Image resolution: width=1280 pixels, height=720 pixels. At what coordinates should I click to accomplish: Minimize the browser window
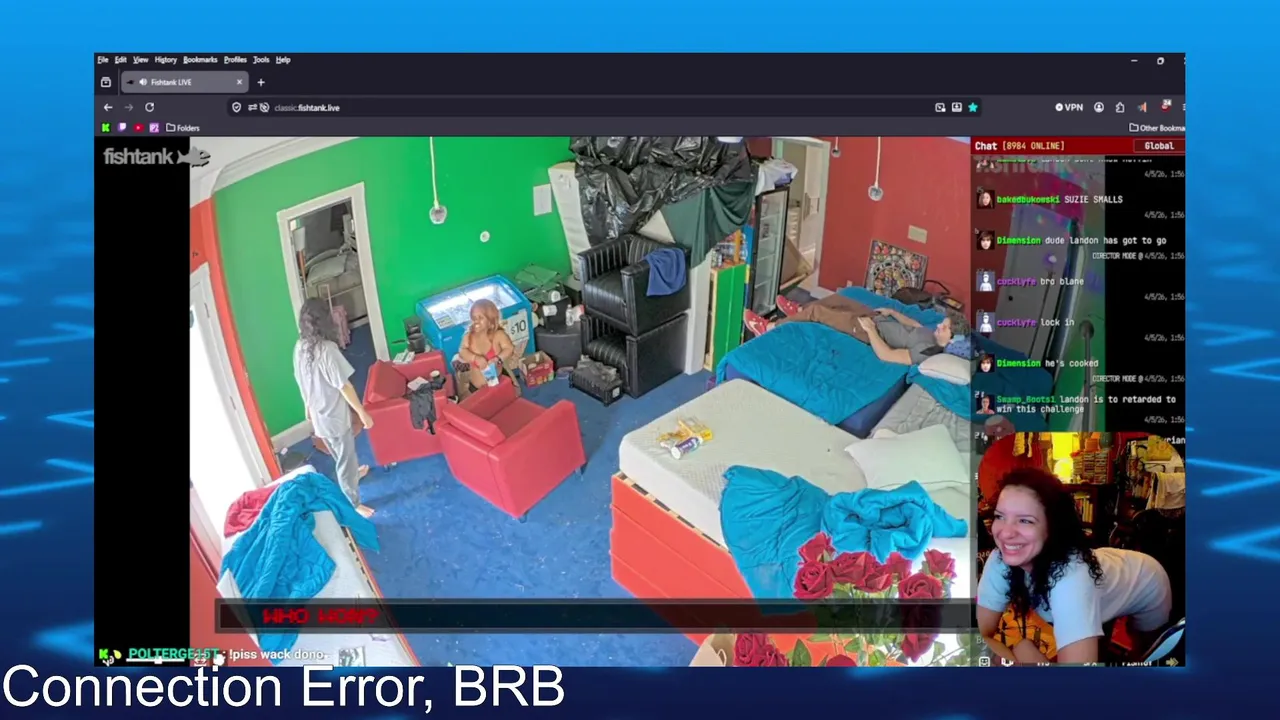click(1134, 61)
